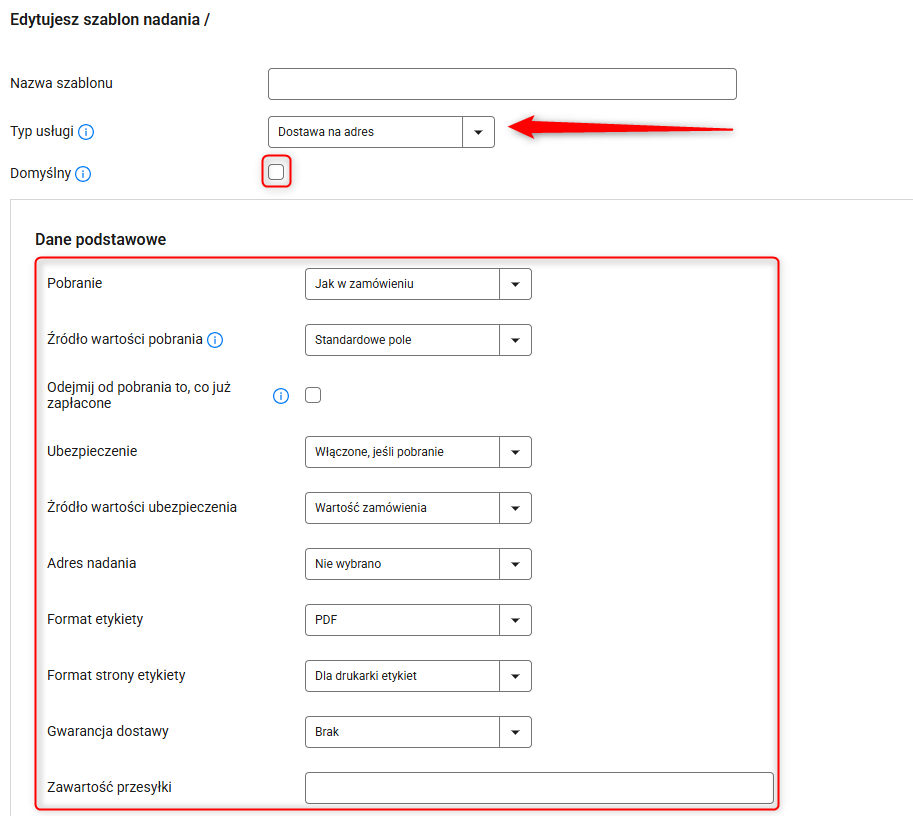Click the arrow button of Format etykiety

515,620
